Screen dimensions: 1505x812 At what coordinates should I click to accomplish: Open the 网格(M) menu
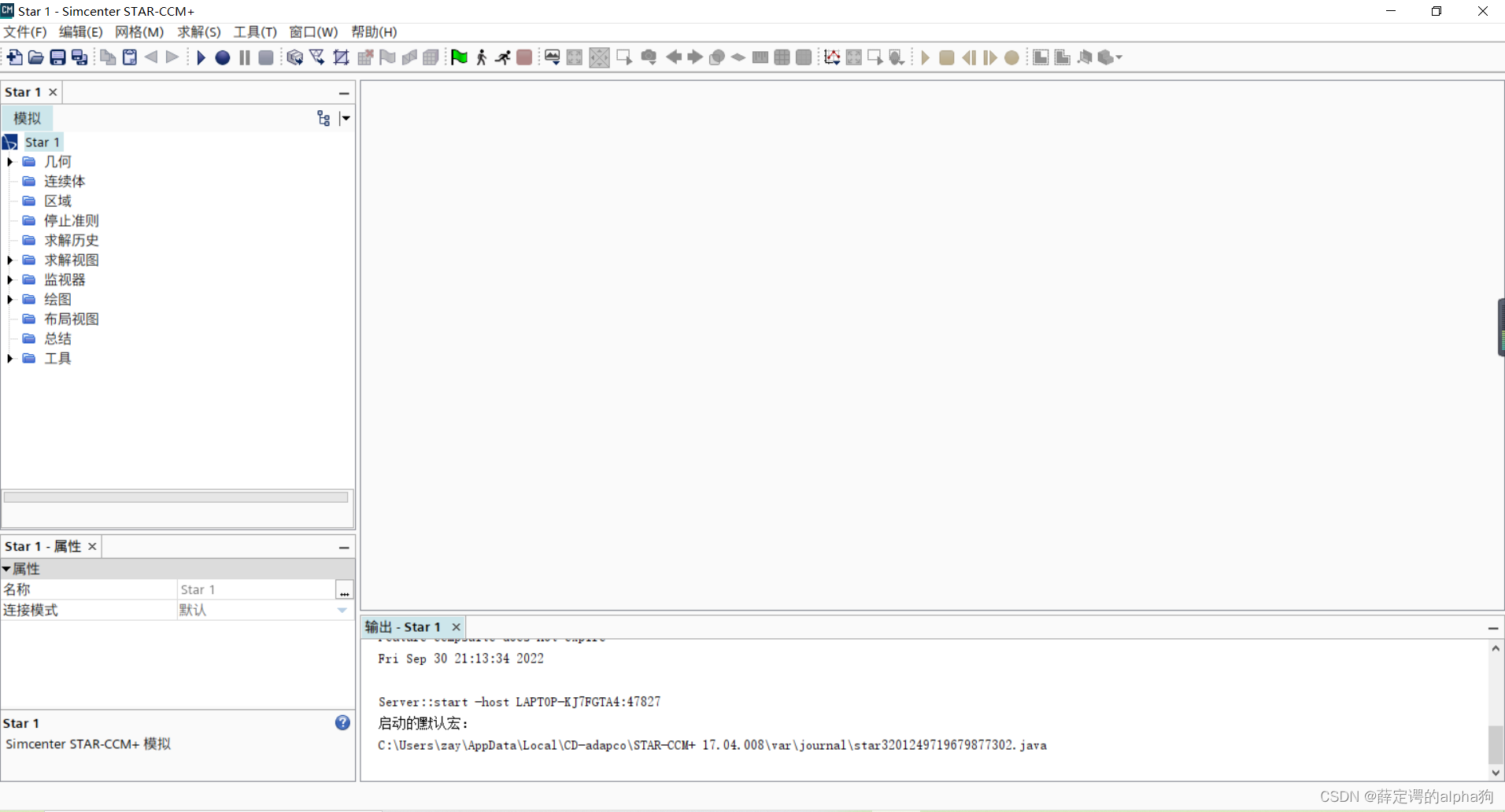(139, 31)
